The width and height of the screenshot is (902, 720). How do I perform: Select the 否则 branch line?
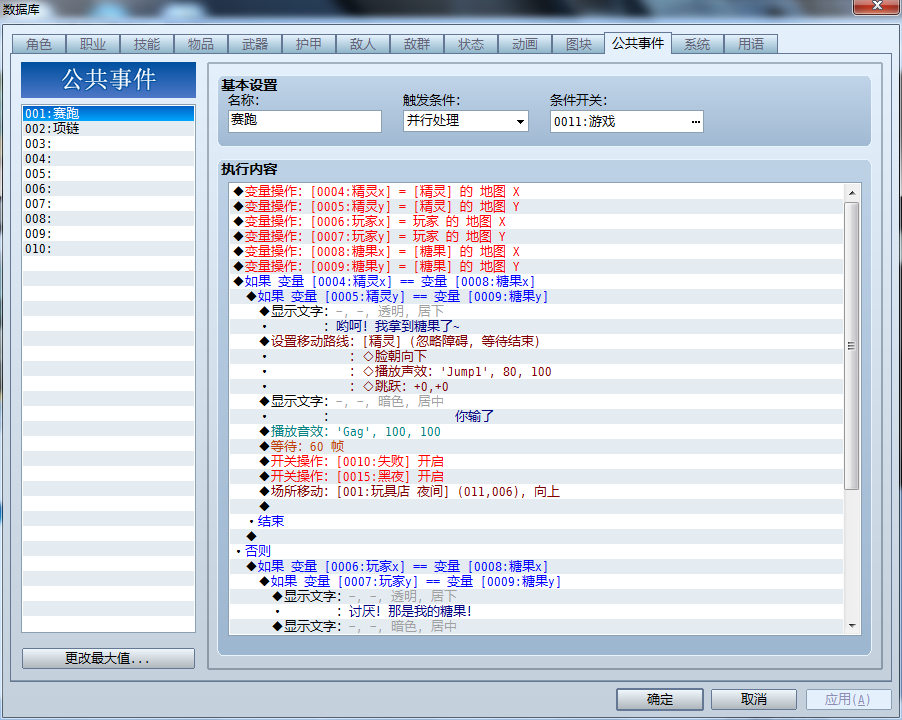click(537, 551)
